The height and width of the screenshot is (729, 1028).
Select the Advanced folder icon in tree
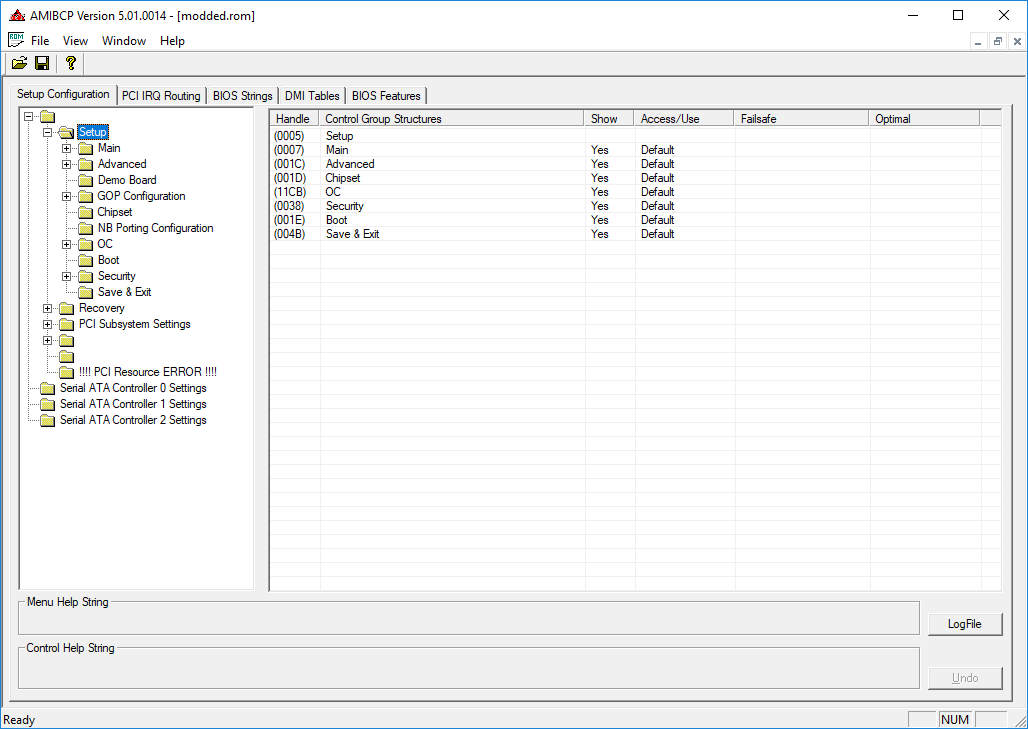point(86,165)
